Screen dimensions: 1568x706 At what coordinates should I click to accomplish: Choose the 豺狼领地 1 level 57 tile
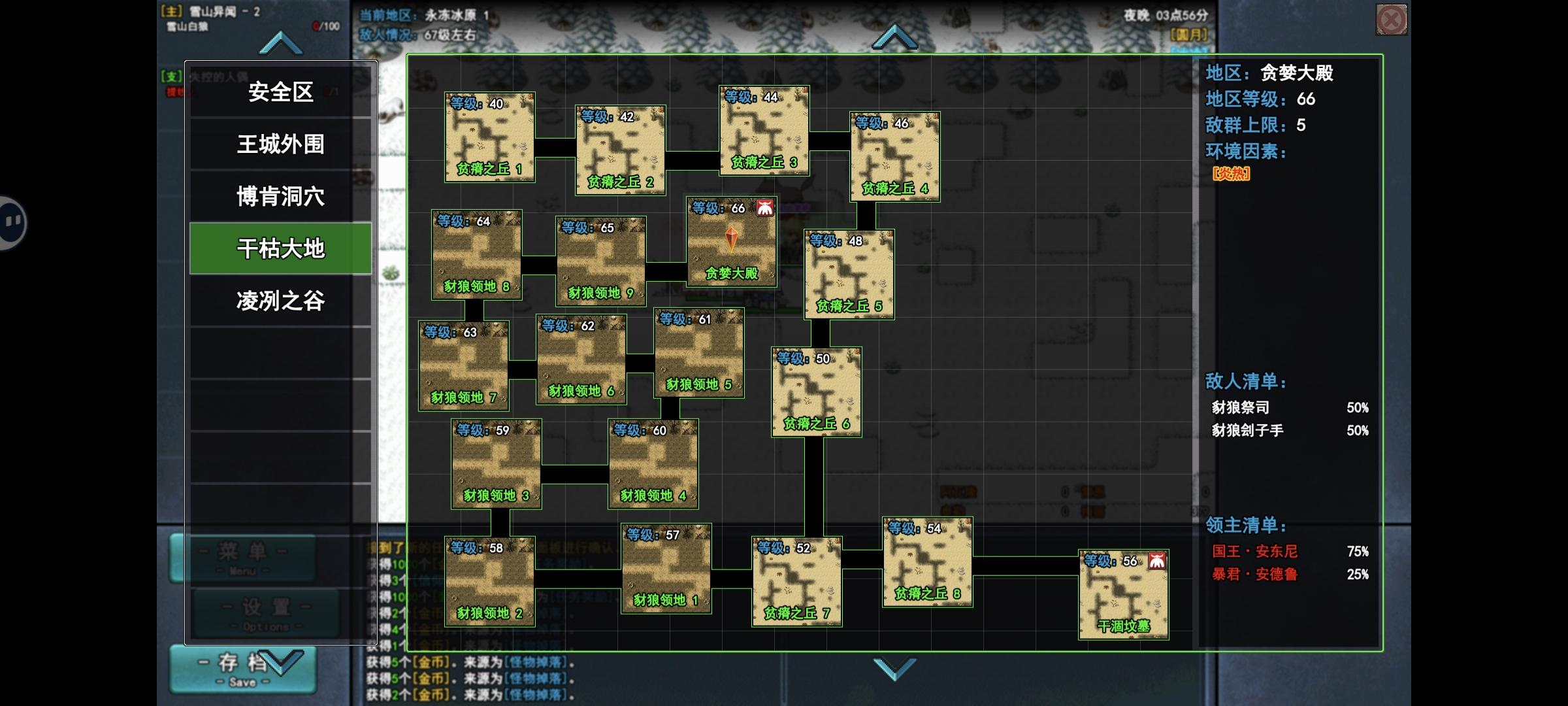coord(666,569)
